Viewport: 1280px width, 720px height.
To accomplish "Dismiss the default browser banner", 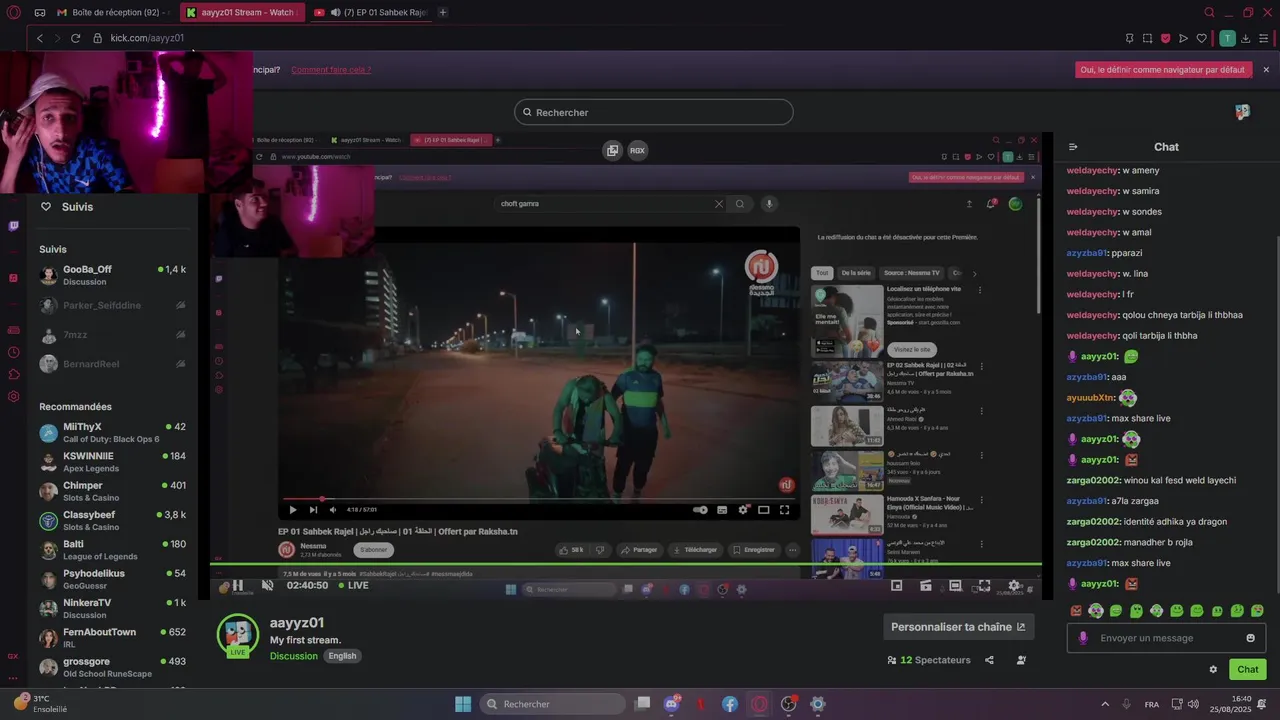I will coord(1266,70).
